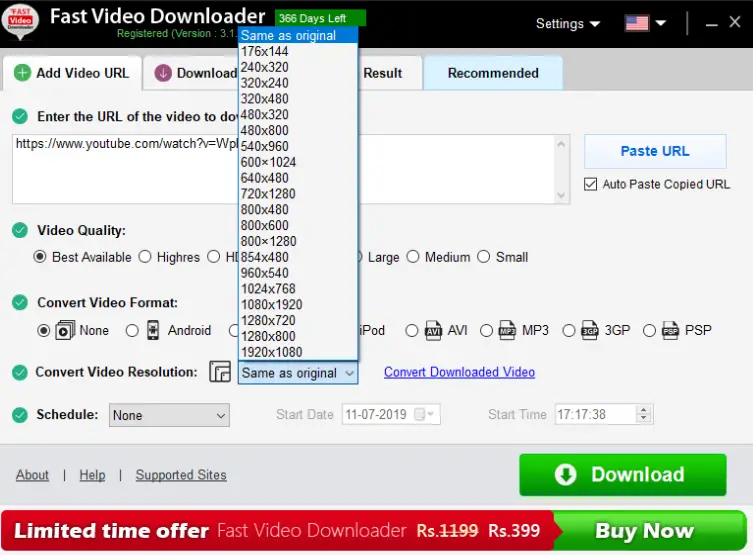This screenshot has width=753, height=555.
Task: Click the green check beside Enter the URL
Action: [x=20, y=116]
